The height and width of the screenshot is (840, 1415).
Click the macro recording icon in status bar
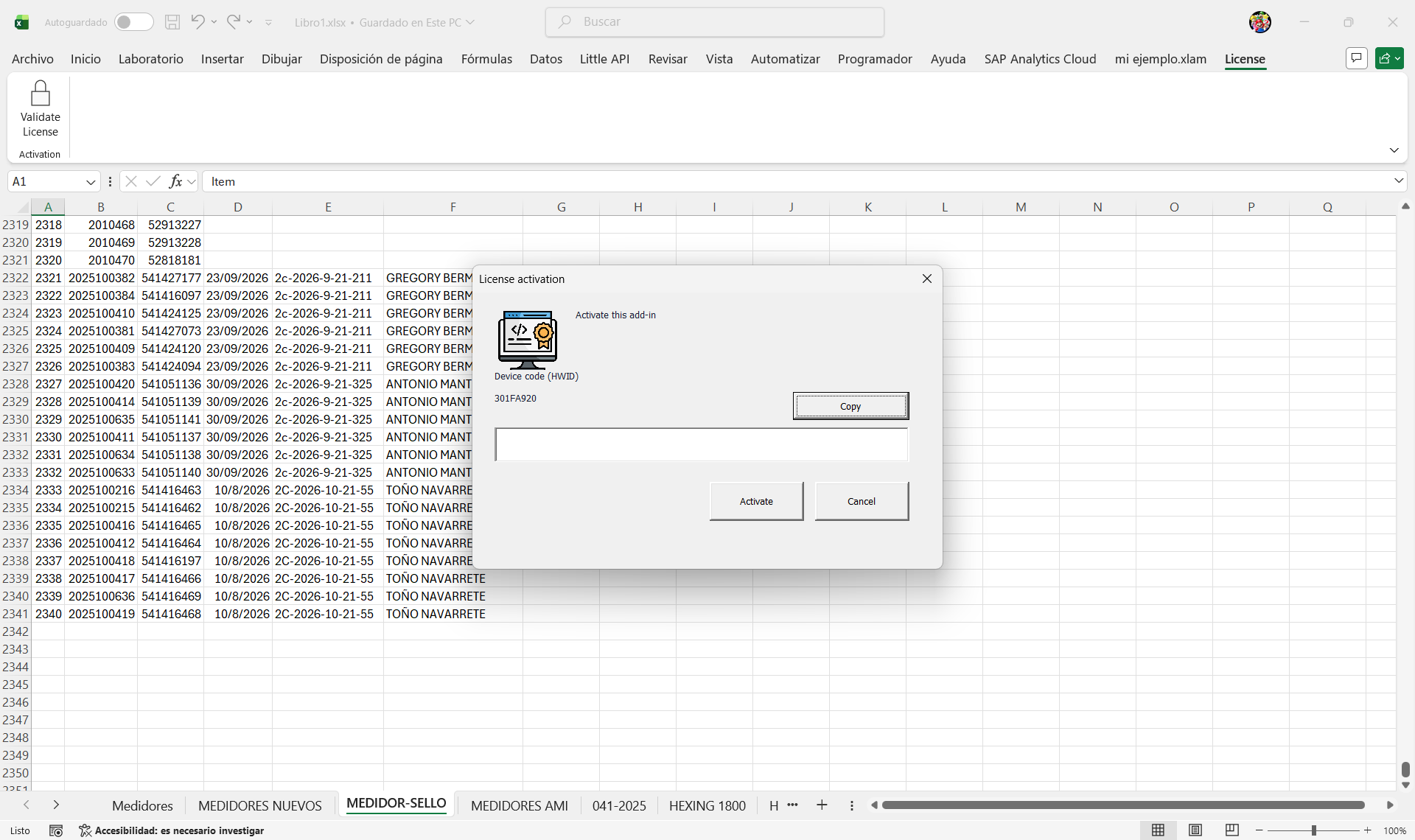pyautogui.click(x=56, y=830)
